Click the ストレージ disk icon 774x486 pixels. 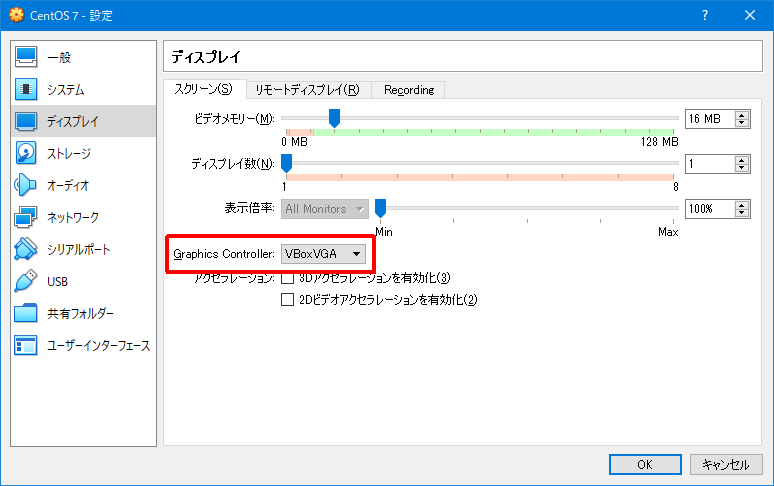click(x=26, y=153)
